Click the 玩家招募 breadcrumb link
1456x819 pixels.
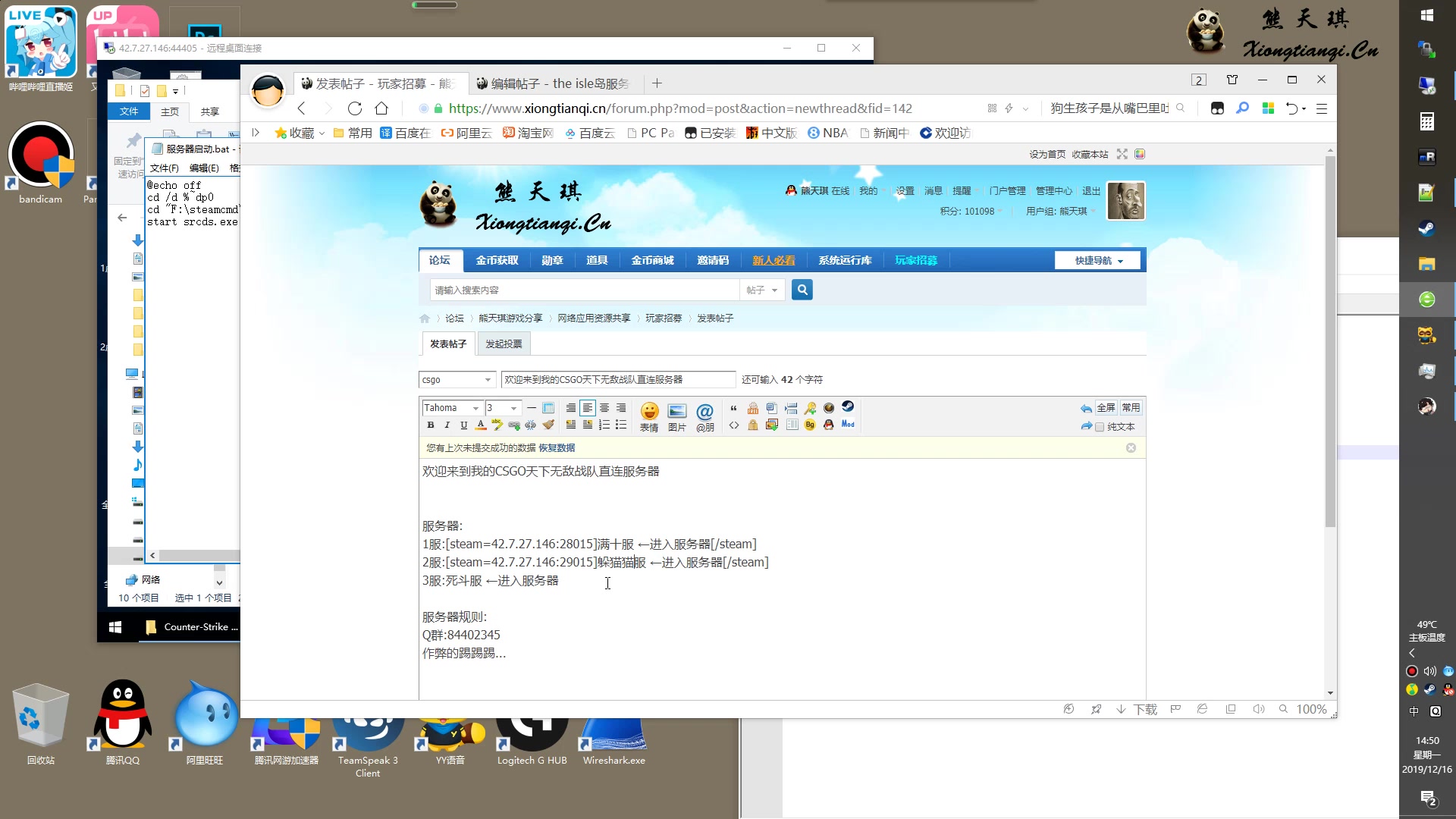[x=664, y=318]
